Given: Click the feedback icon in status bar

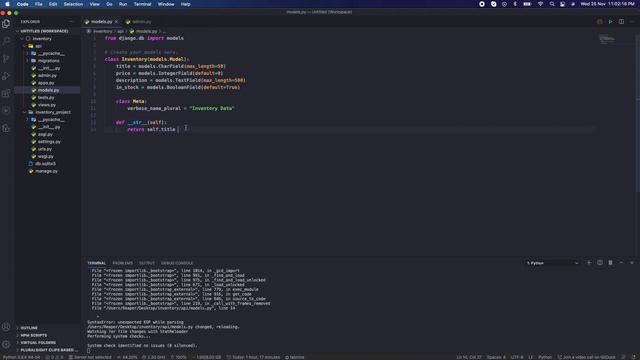Looking at the screenshot, I should click(624, 357).
